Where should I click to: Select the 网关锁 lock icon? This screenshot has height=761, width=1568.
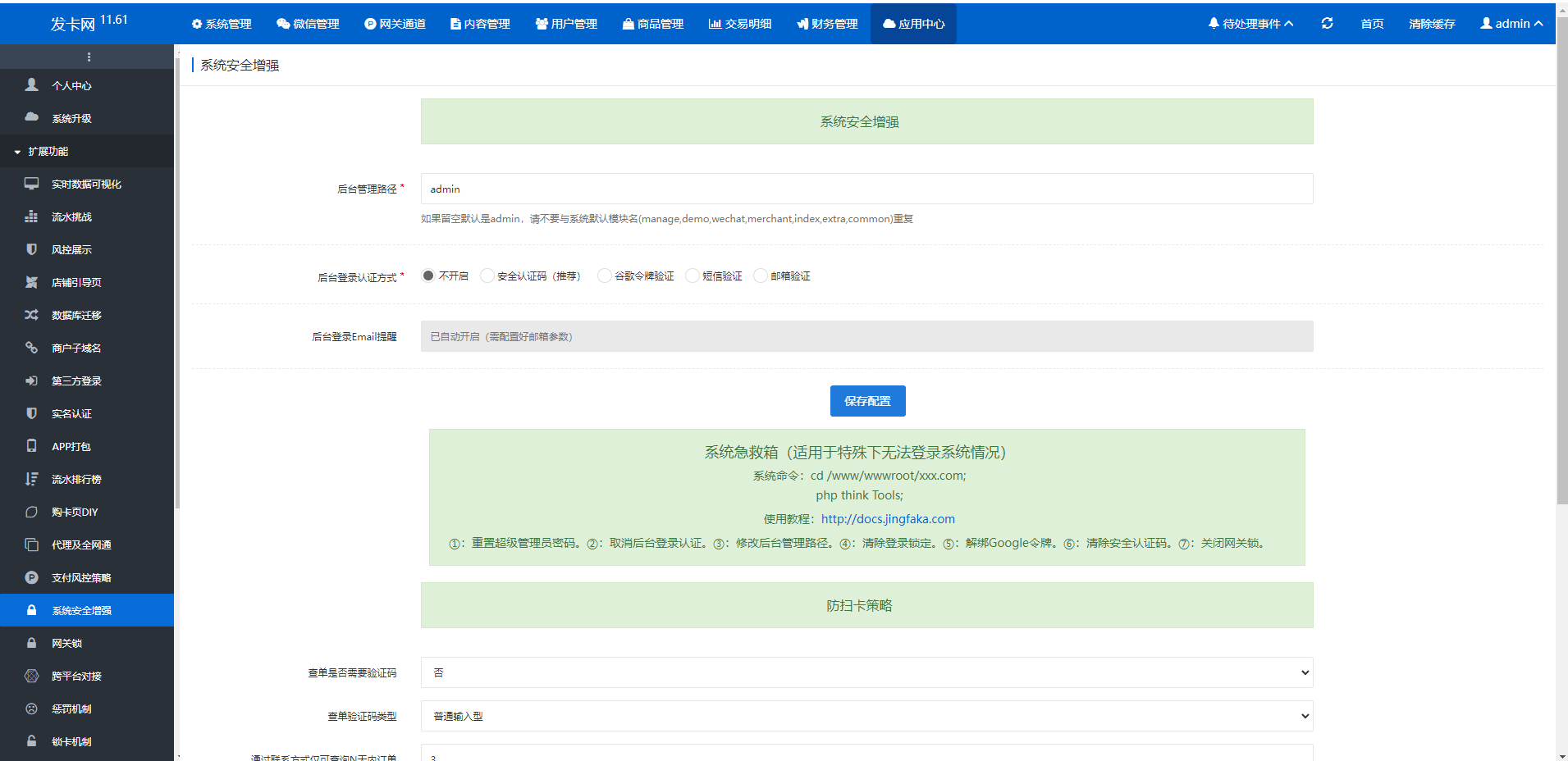(x=31, y=643)
